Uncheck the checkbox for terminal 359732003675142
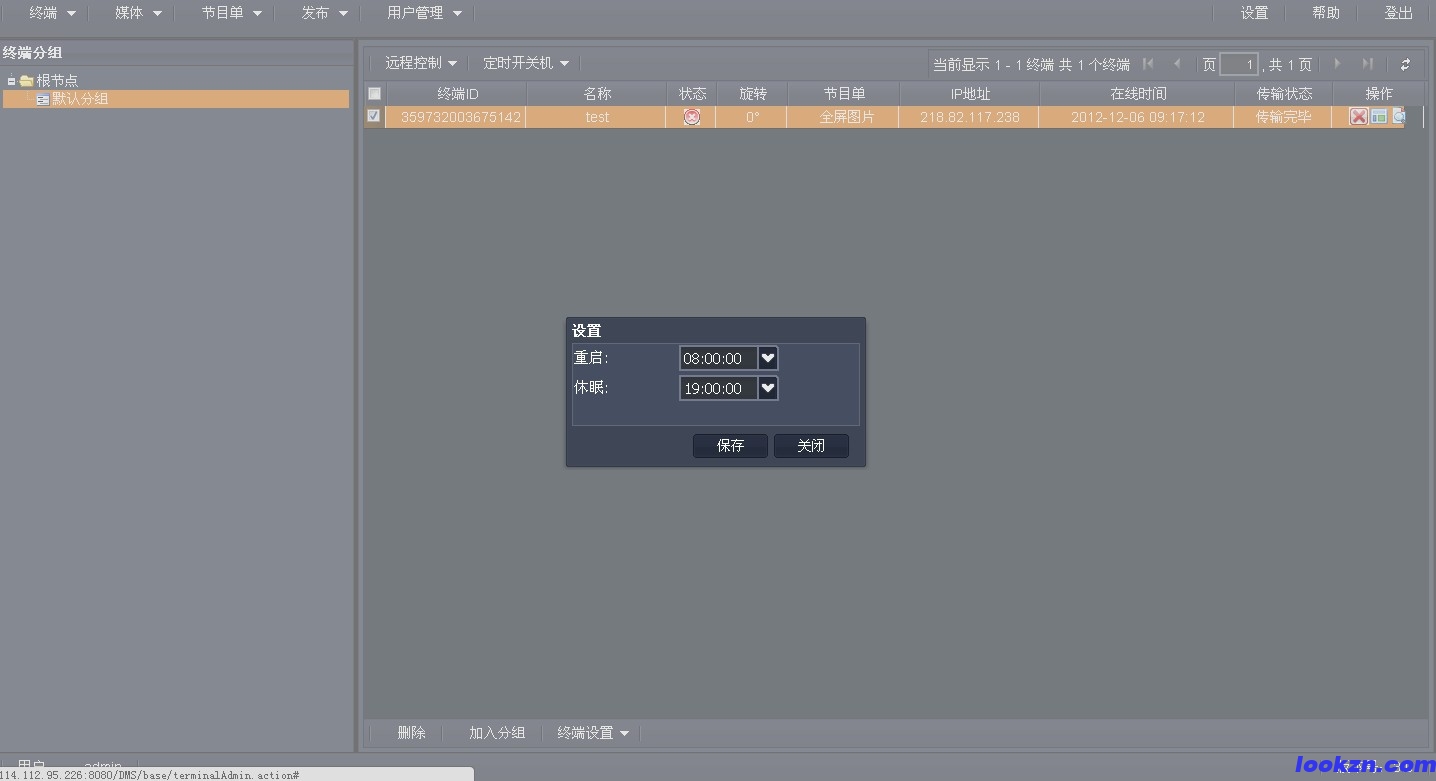The height and width of the screenshot is (781, 1436). pyautogui.click(x=373, y=116)
